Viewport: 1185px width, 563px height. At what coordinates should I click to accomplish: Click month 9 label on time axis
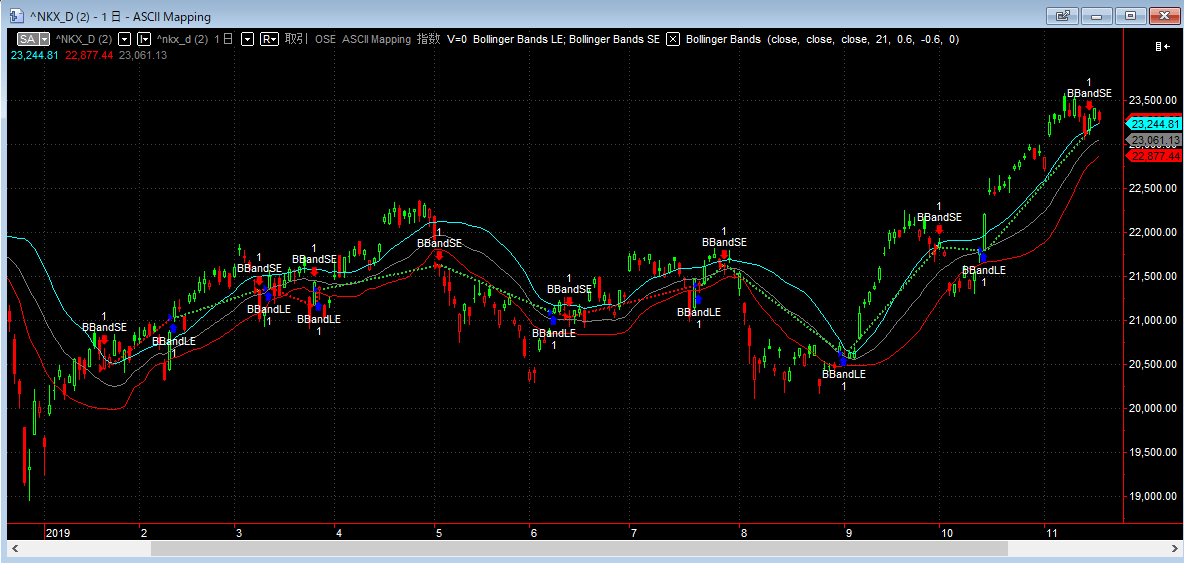pyautogui.click(x=849, y=533)
